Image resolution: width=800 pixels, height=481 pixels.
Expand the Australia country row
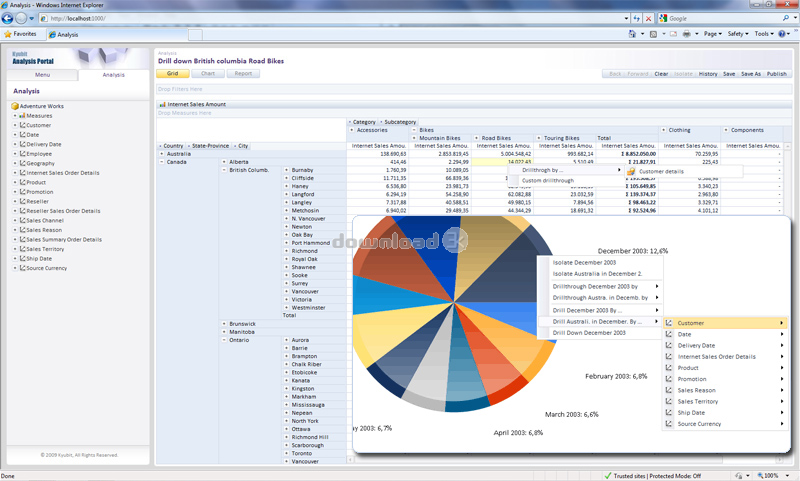click(x=162, y=154)
